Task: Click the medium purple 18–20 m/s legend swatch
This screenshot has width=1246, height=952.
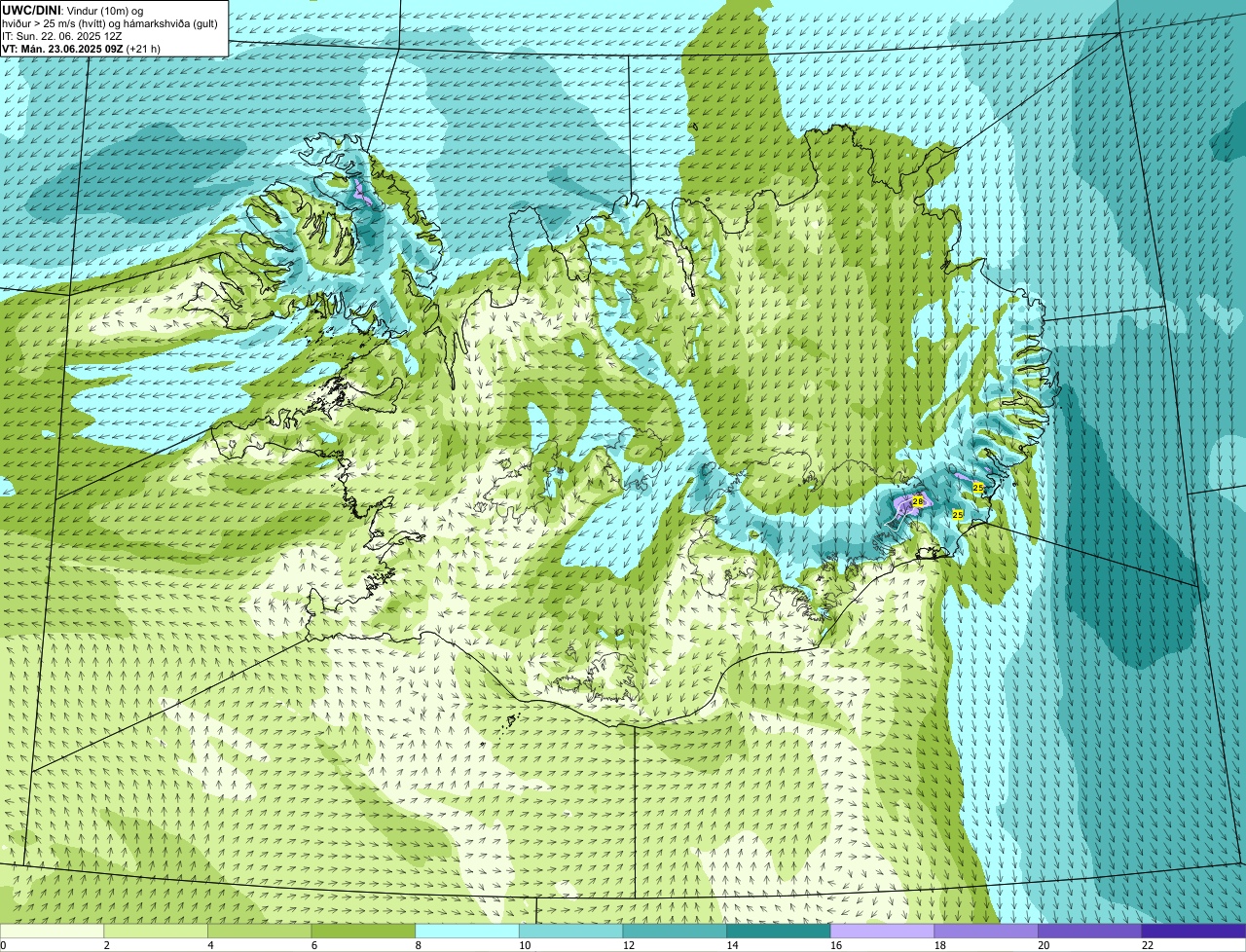Action: 986,931
